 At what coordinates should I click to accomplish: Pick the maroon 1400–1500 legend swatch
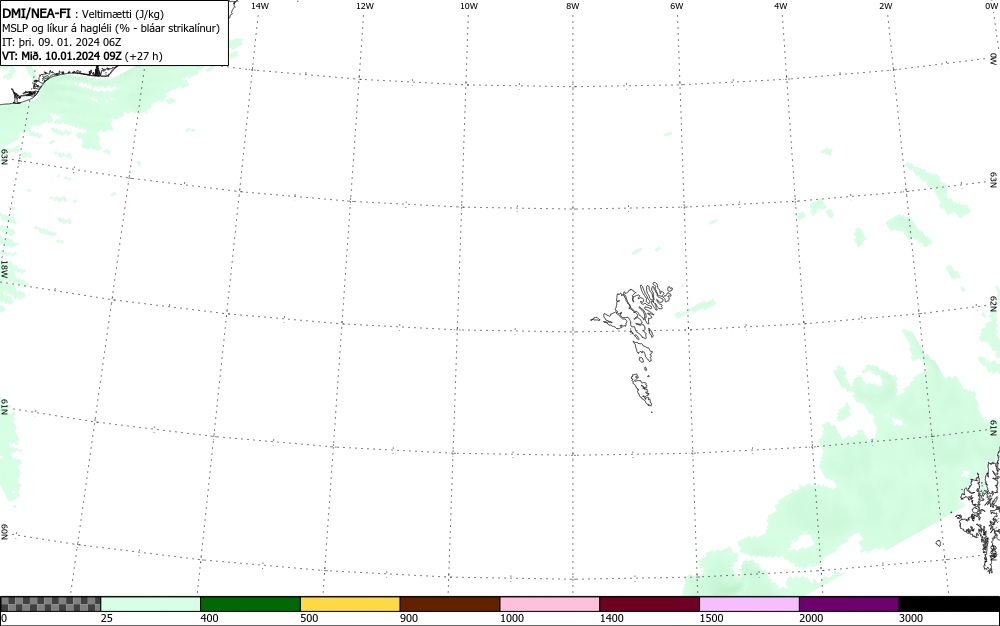(x=649, y=604)
